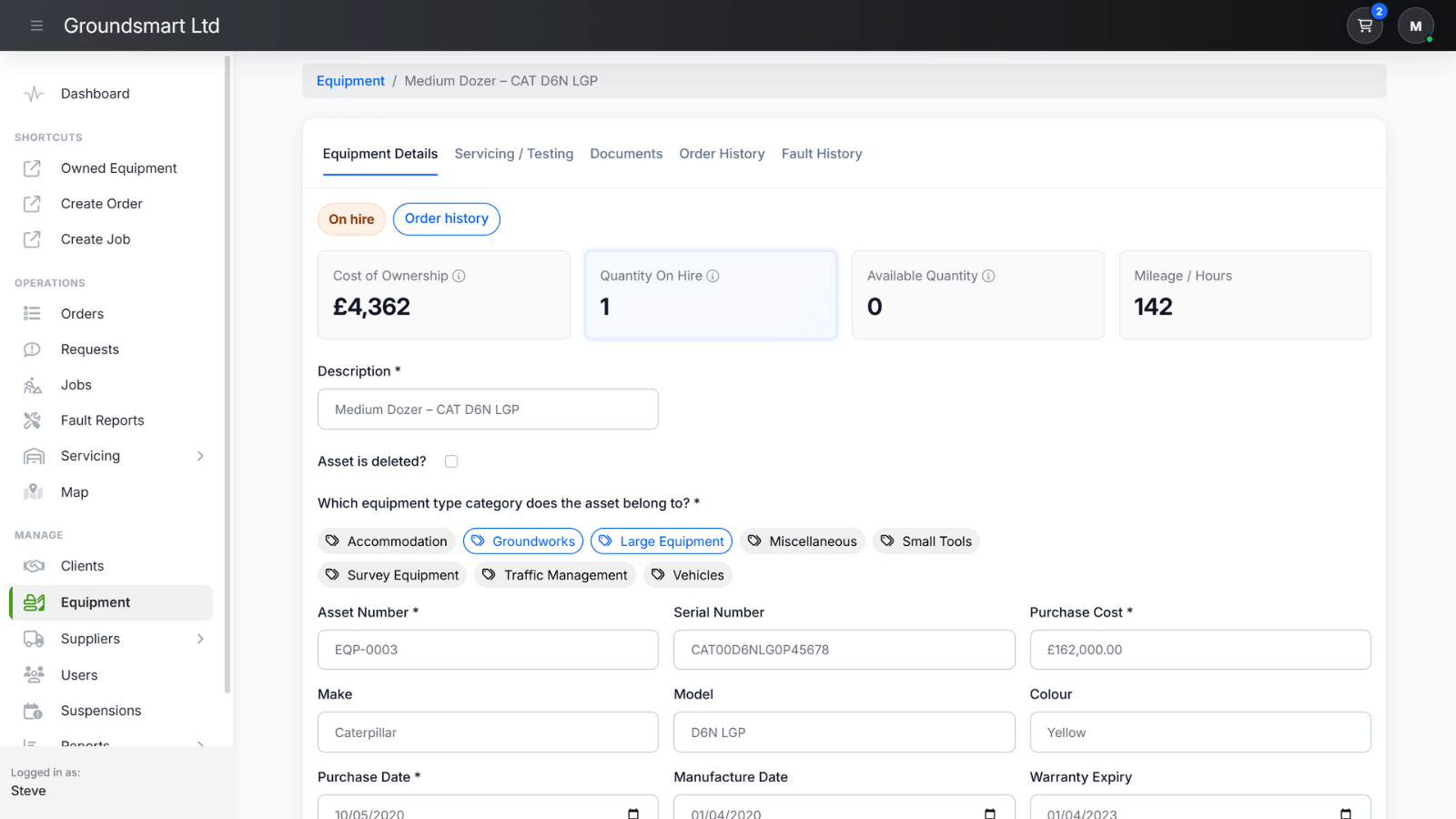Viewport: 1456px width, 819px height.
Task: Click the sidebar vertical scrollbar
Action: (227, 364)
